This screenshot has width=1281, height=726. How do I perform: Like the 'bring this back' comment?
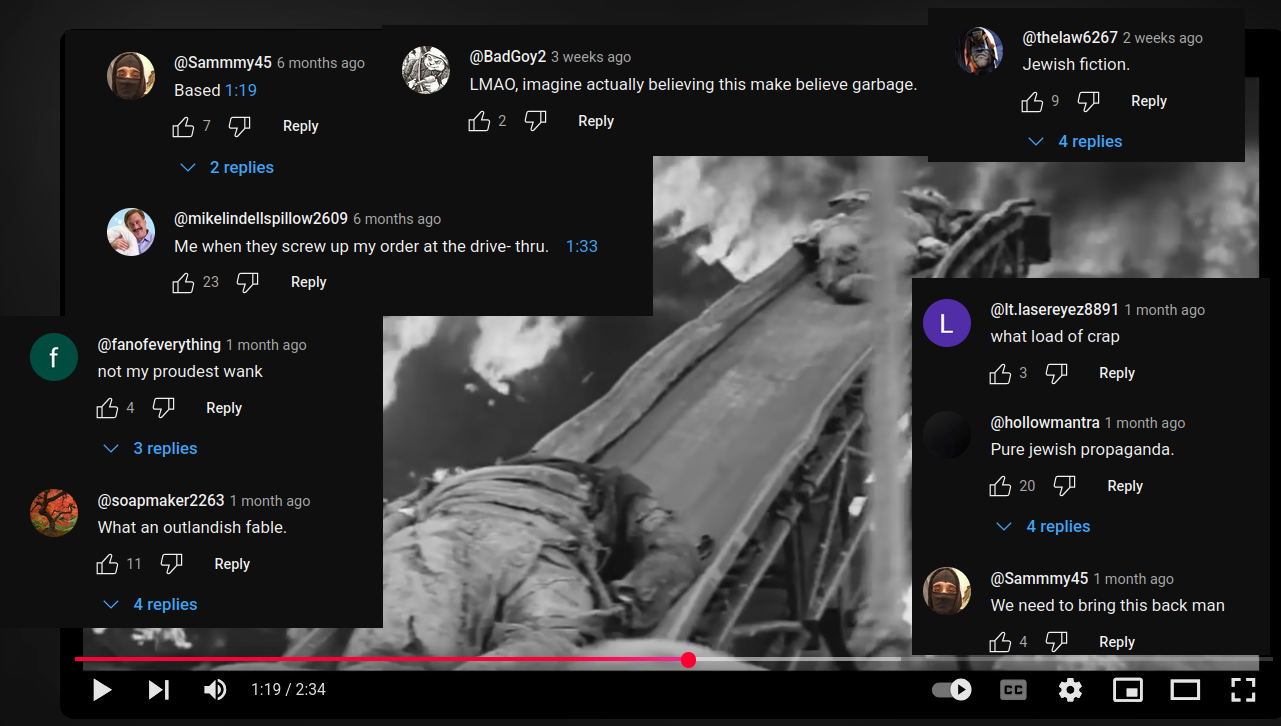pyautogui.click(x=1000, y=643)
